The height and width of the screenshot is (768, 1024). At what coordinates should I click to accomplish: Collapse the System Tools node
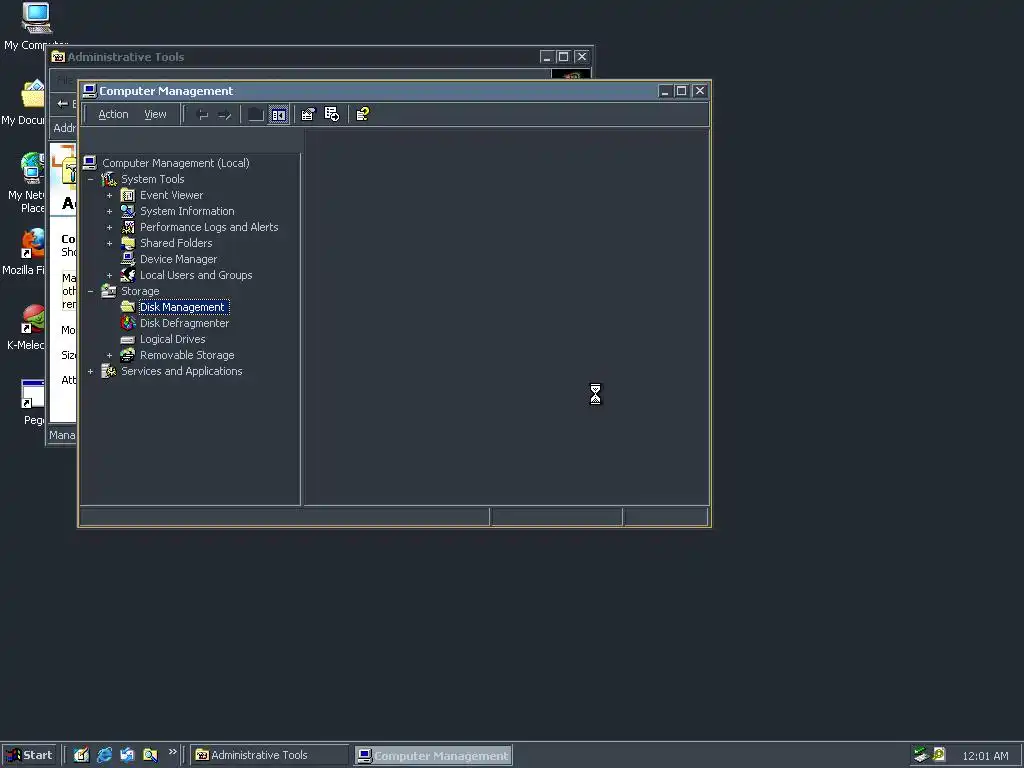(x=91, y=179)
